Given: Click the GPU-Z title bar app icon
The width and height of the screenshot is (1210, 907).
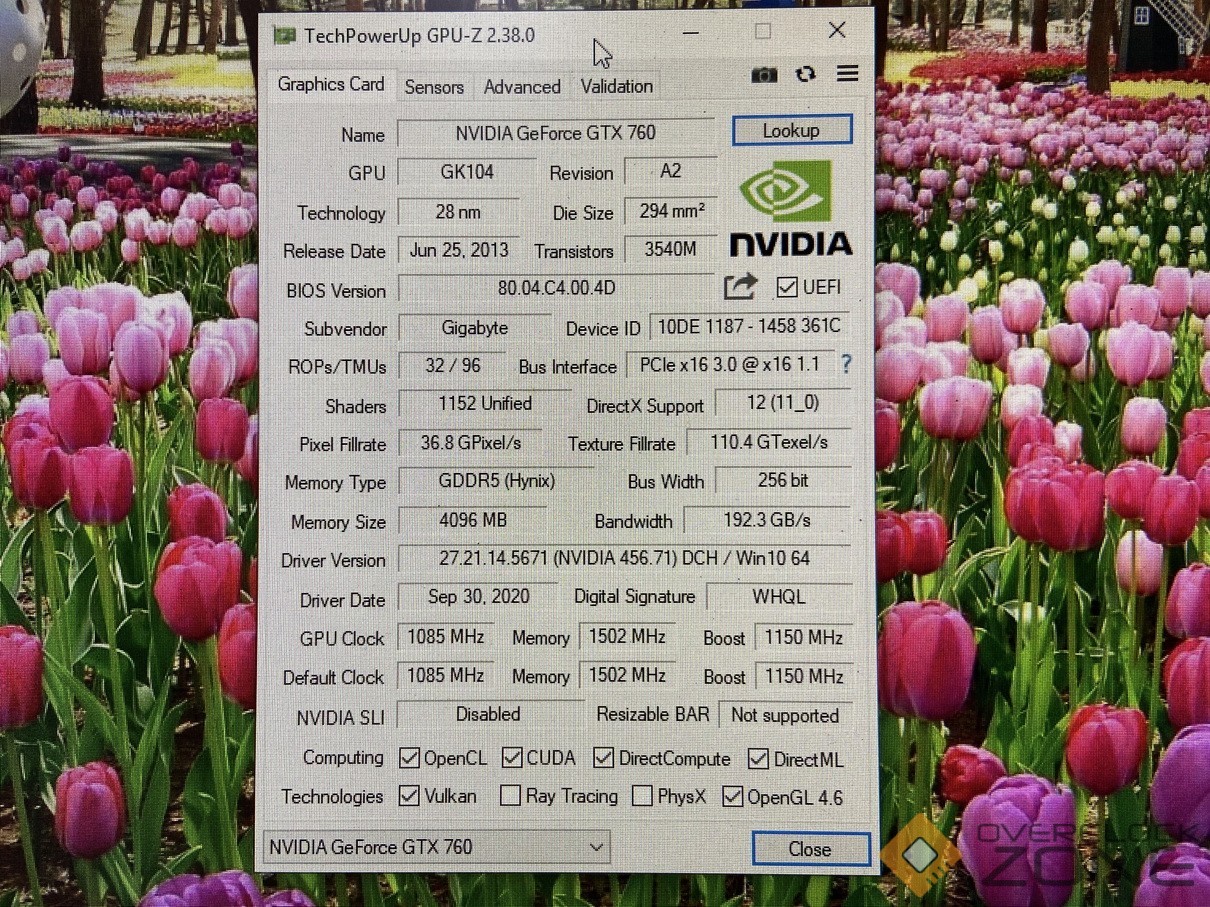Looking at the screenshot, I should point(285,36).
